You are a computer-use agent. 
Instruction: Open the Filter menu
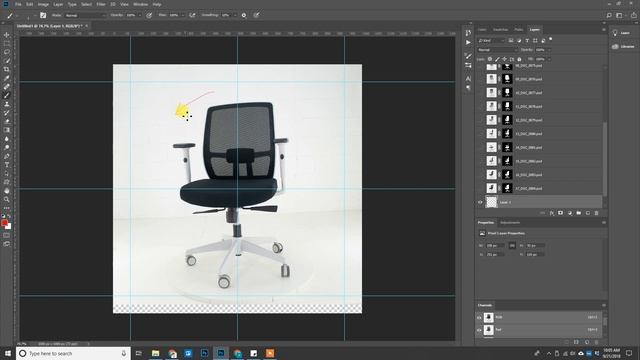pyautogui.click(x=101, y=4)
